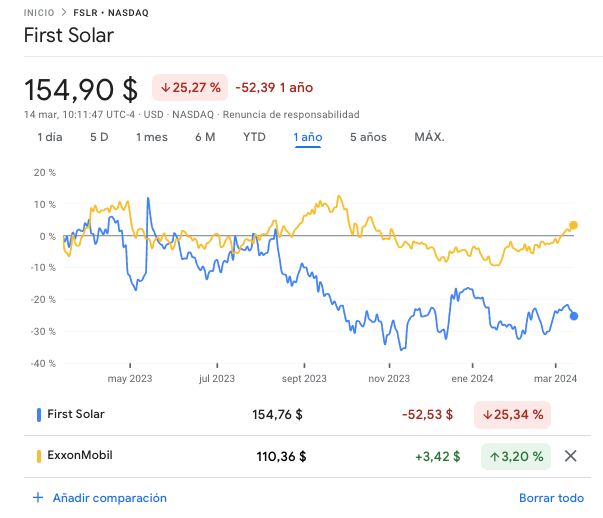603x518 pixels.
Task: Click the red 25,27 % change badge
Action: [190, 88]
